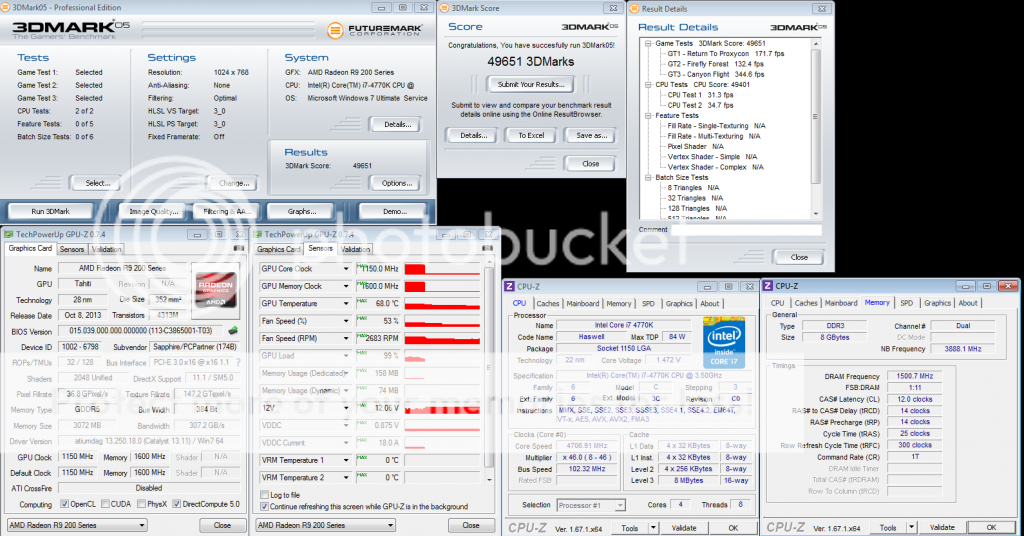The width and height of the screenshot is (1024, 536).
Task: Uncheck Continue refreshing in background option
Action: 263,507
